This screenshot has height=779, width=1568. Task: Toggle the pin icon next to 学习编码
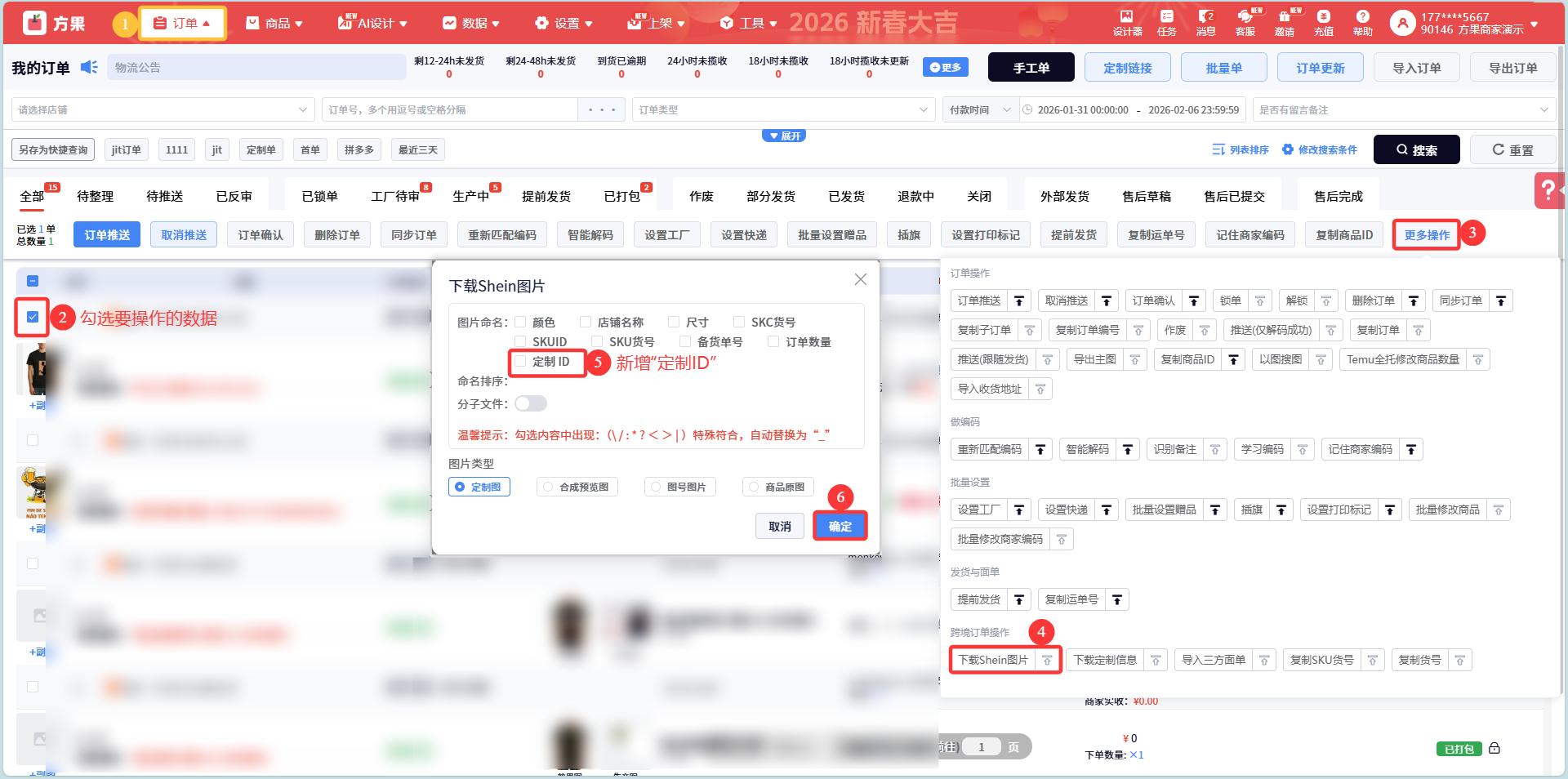[1303, 450]
